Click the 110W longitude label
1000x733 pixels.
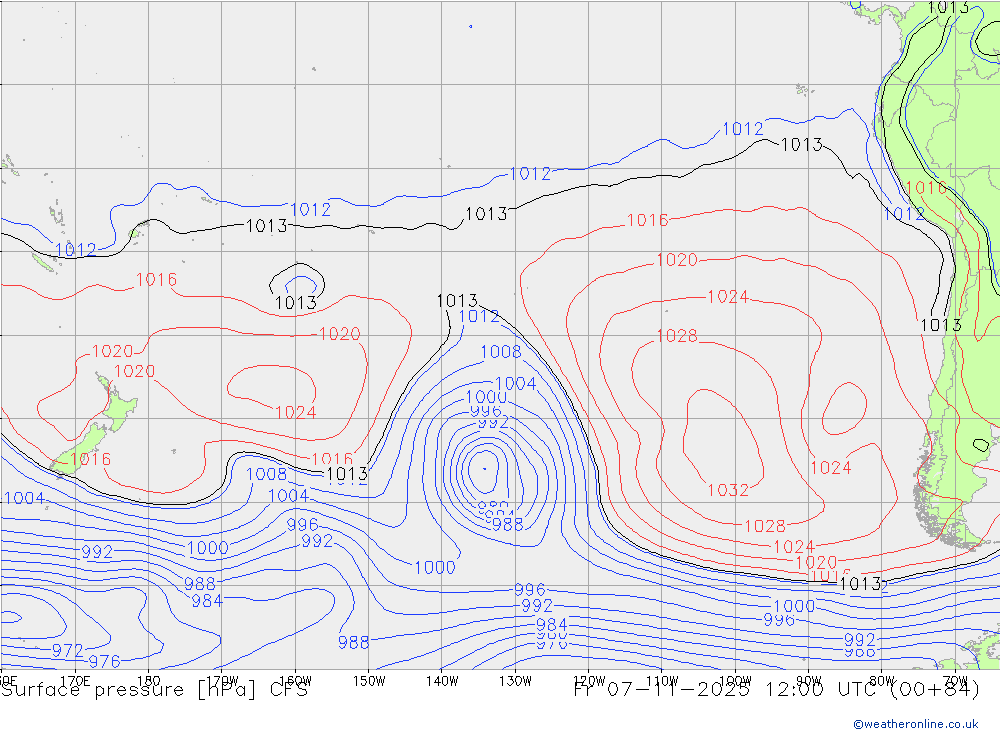[x=662, y=681]
